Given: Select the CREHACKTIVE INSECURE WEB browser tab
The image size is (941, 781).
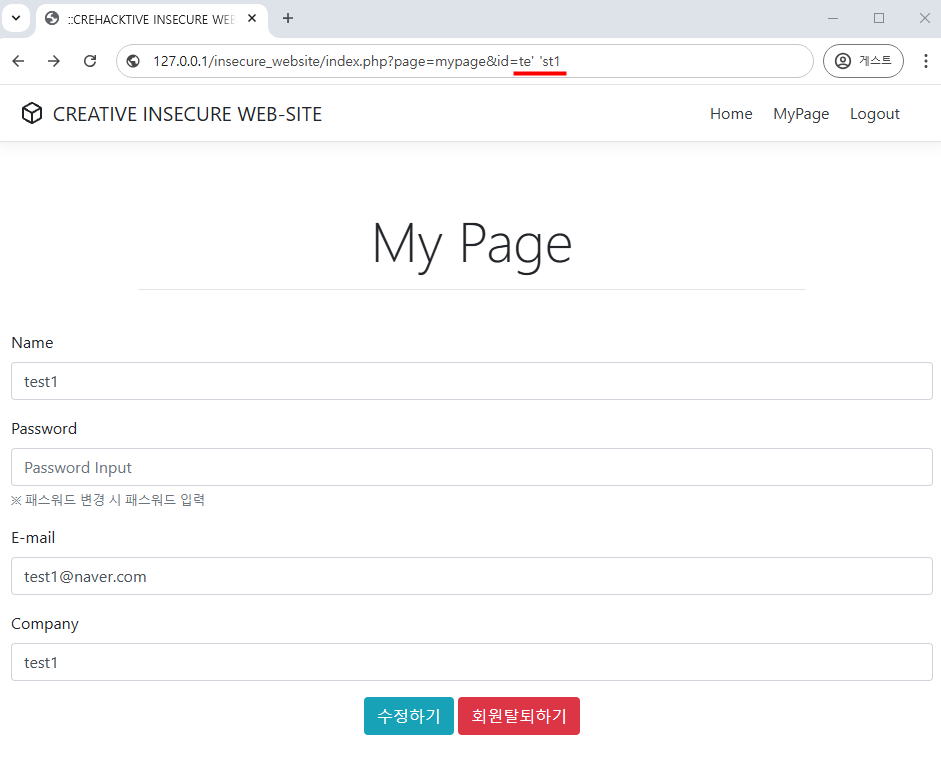Looking at the screenshot, I should [x=152, y=19].
